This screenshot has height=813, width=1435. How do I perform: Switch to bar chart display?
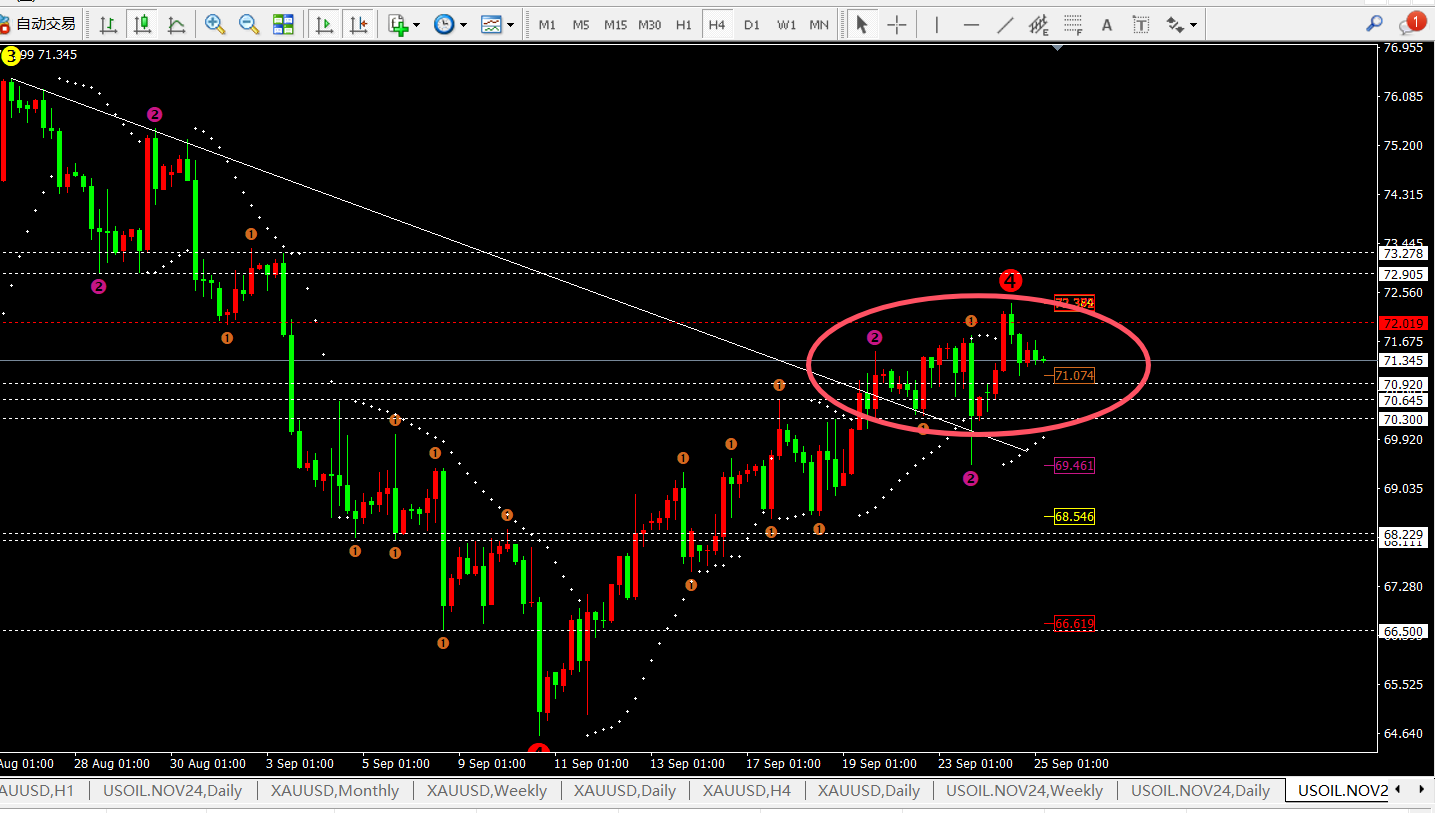[108, 24]
